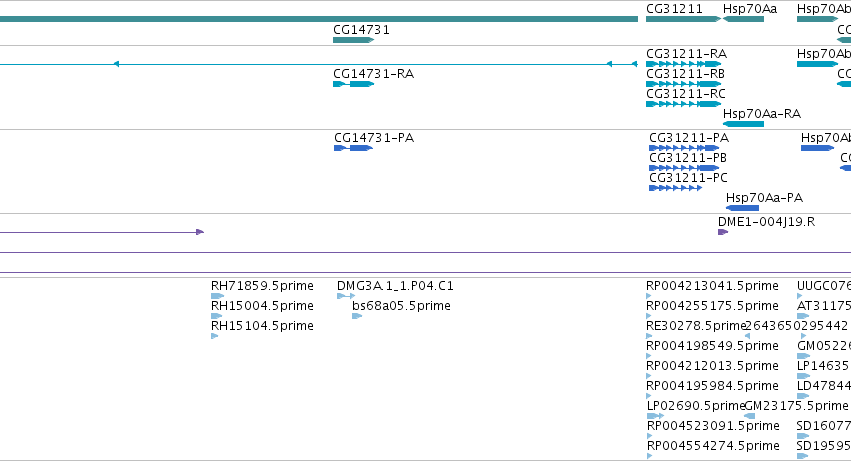The image size is (851, 461).
Task: Select the CG31211-PC protein feature
Action: point(675,188)
